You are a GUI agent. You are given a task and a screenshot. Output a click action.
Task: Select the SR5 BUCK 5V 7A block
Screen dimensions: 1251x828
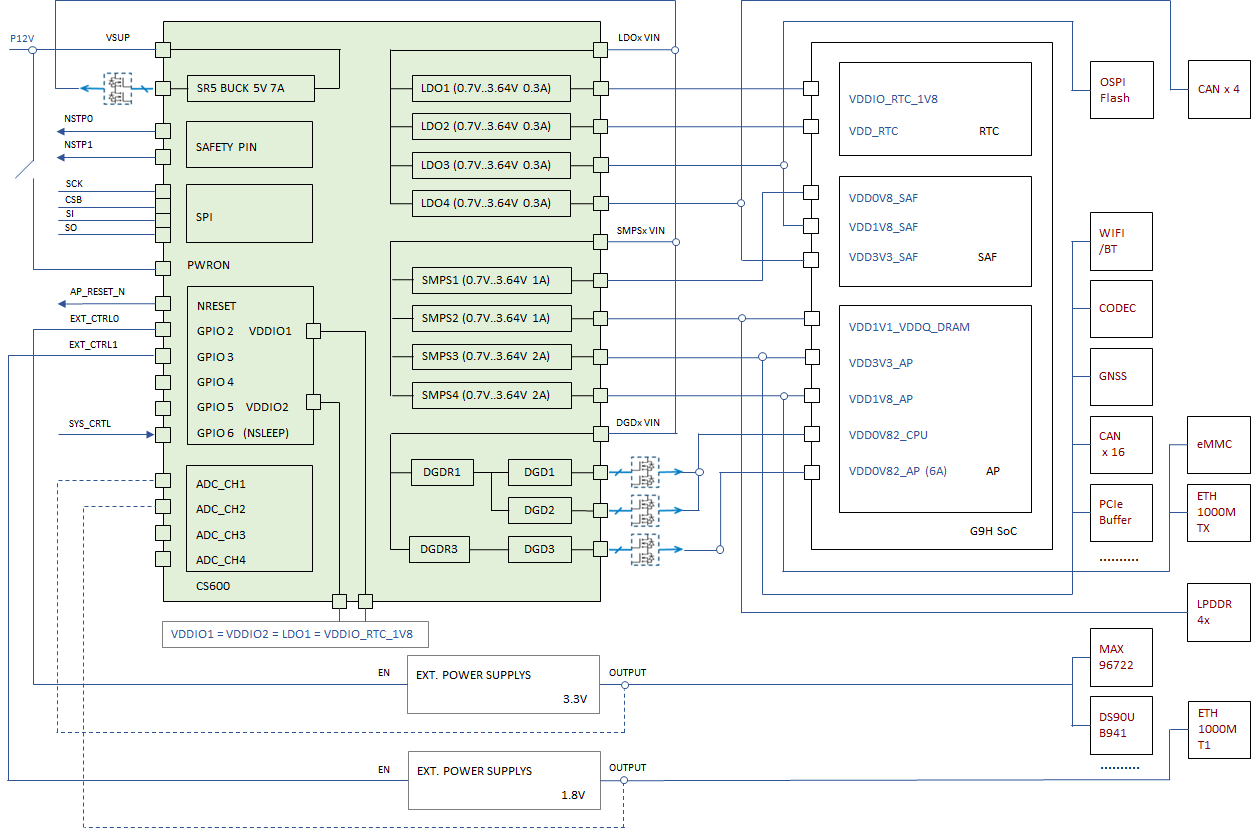point(250,88)
